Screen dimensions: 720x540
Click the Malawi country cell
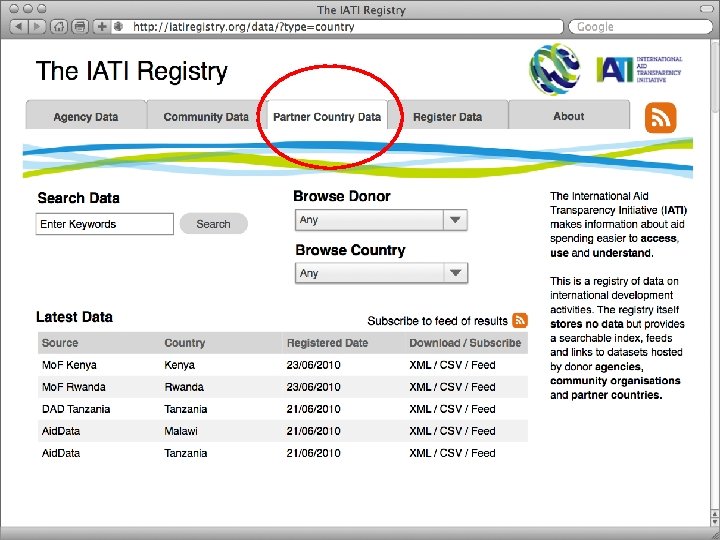(x=181, y=431)
